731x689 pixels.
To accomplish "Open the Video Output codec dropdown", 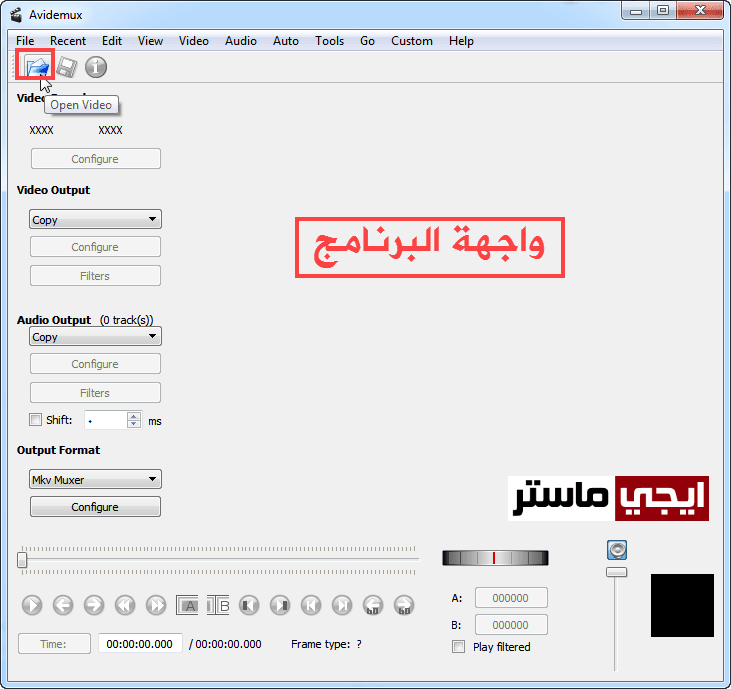I will point(95,219).
